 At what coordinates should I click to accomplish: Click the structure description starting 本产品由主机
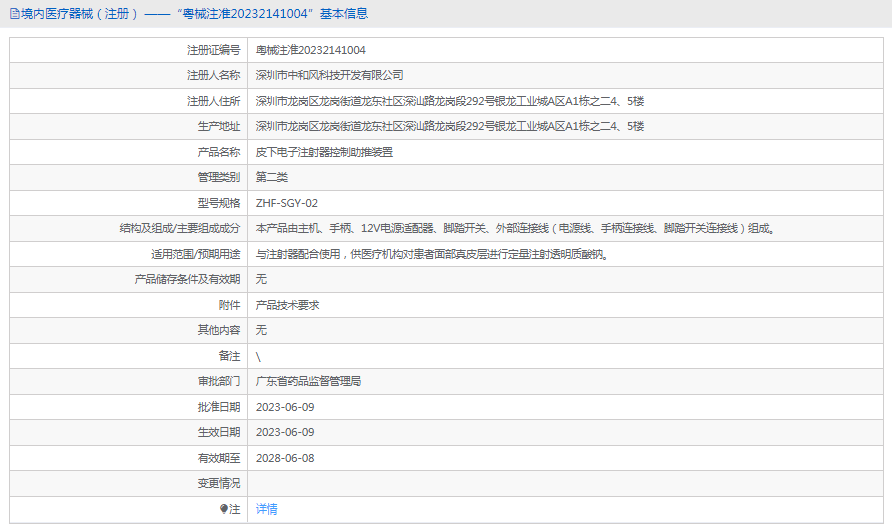point(515,228)
